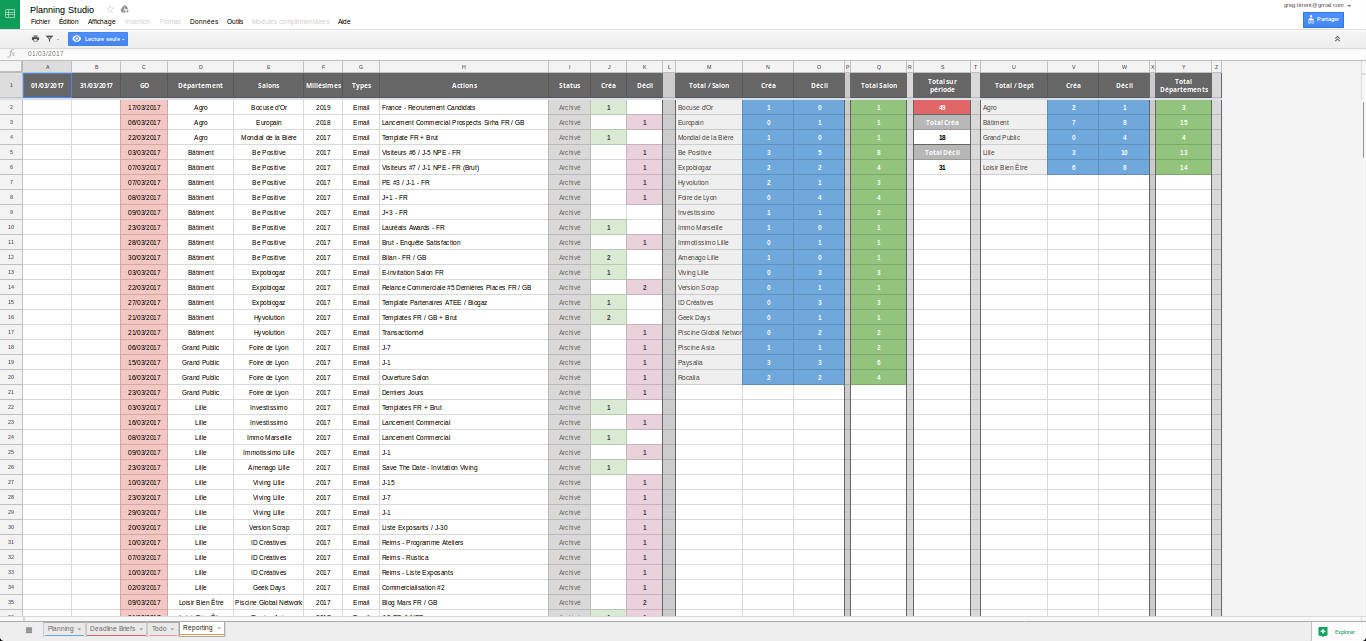Viewport: 1366px width, 641px height.
Task: Click the print icon in the toolbar
Action: pyautogui.click(x=35, y=39)
